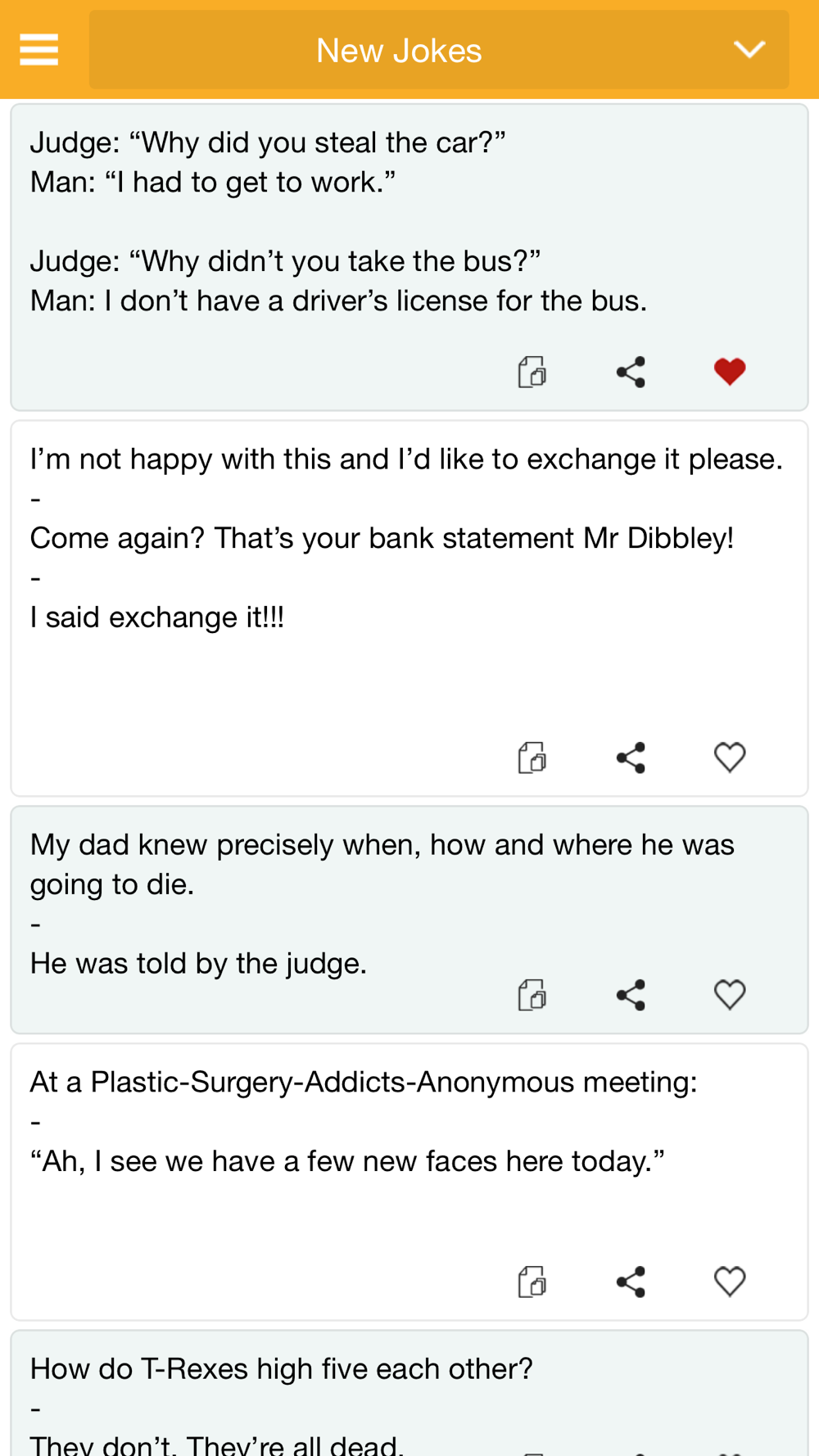Screen dimensions: 819x1456
Task: Like the dad told by judge joke
Action: click(729, 995)
